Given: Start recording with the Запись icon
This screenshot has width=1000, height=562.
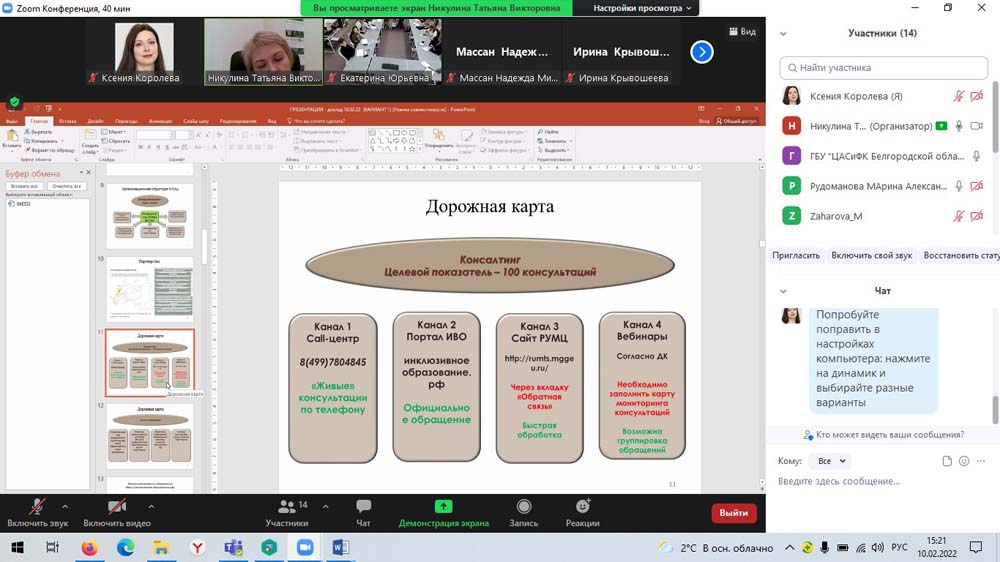Looking at the screenshot, I should click(523, 507).
